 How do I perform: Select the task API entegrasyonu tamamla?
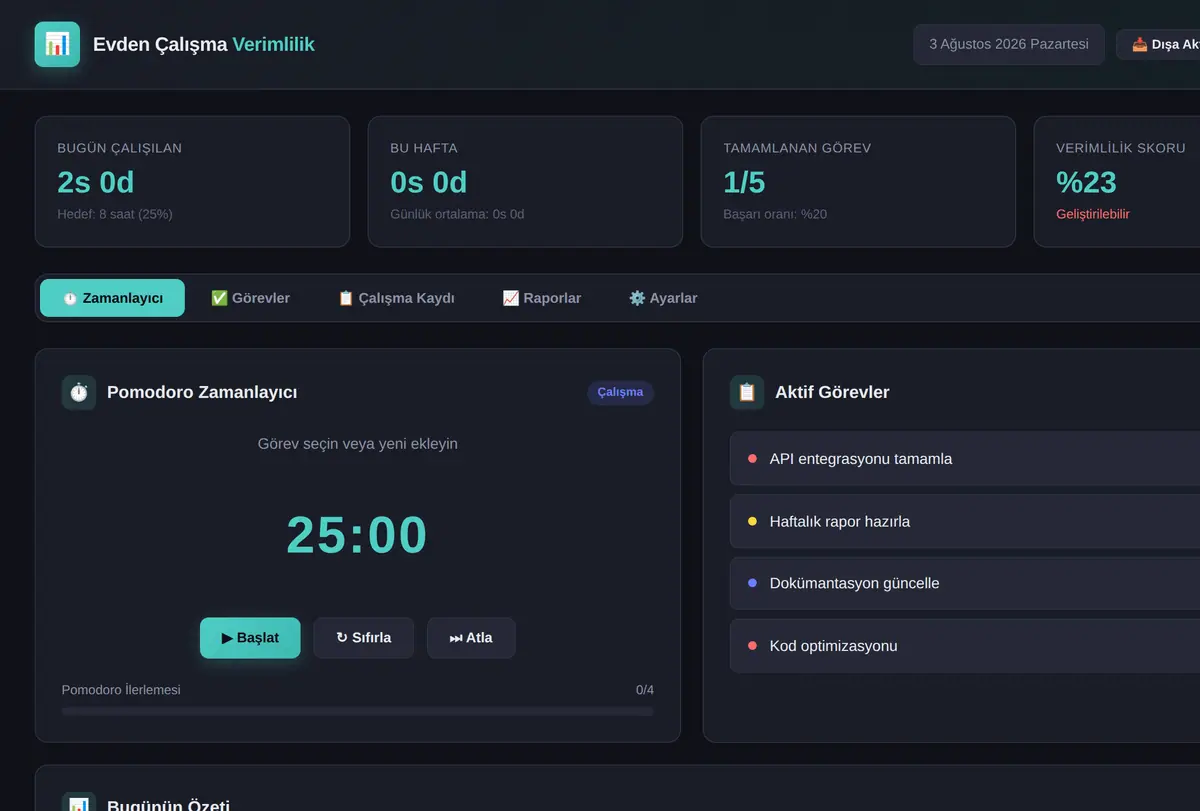[x=965, y=459]
